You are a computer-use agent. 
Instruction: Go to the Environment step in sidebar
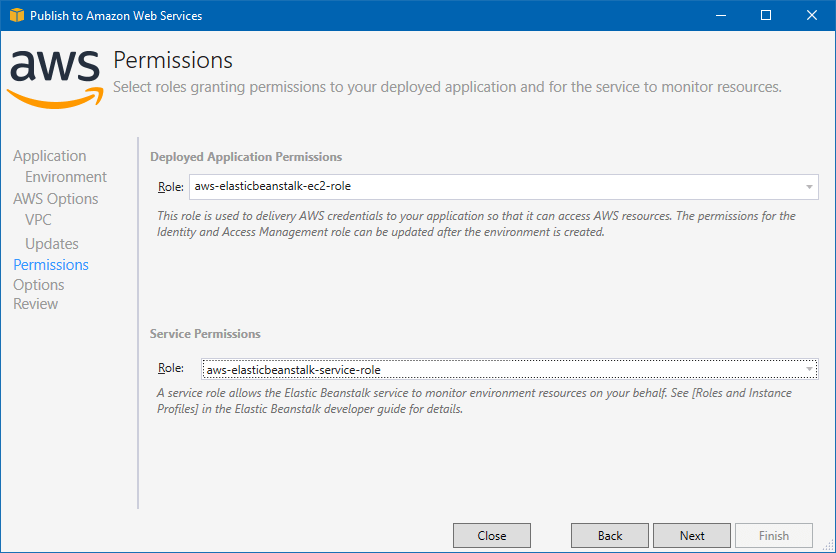(x=66, y=177)
